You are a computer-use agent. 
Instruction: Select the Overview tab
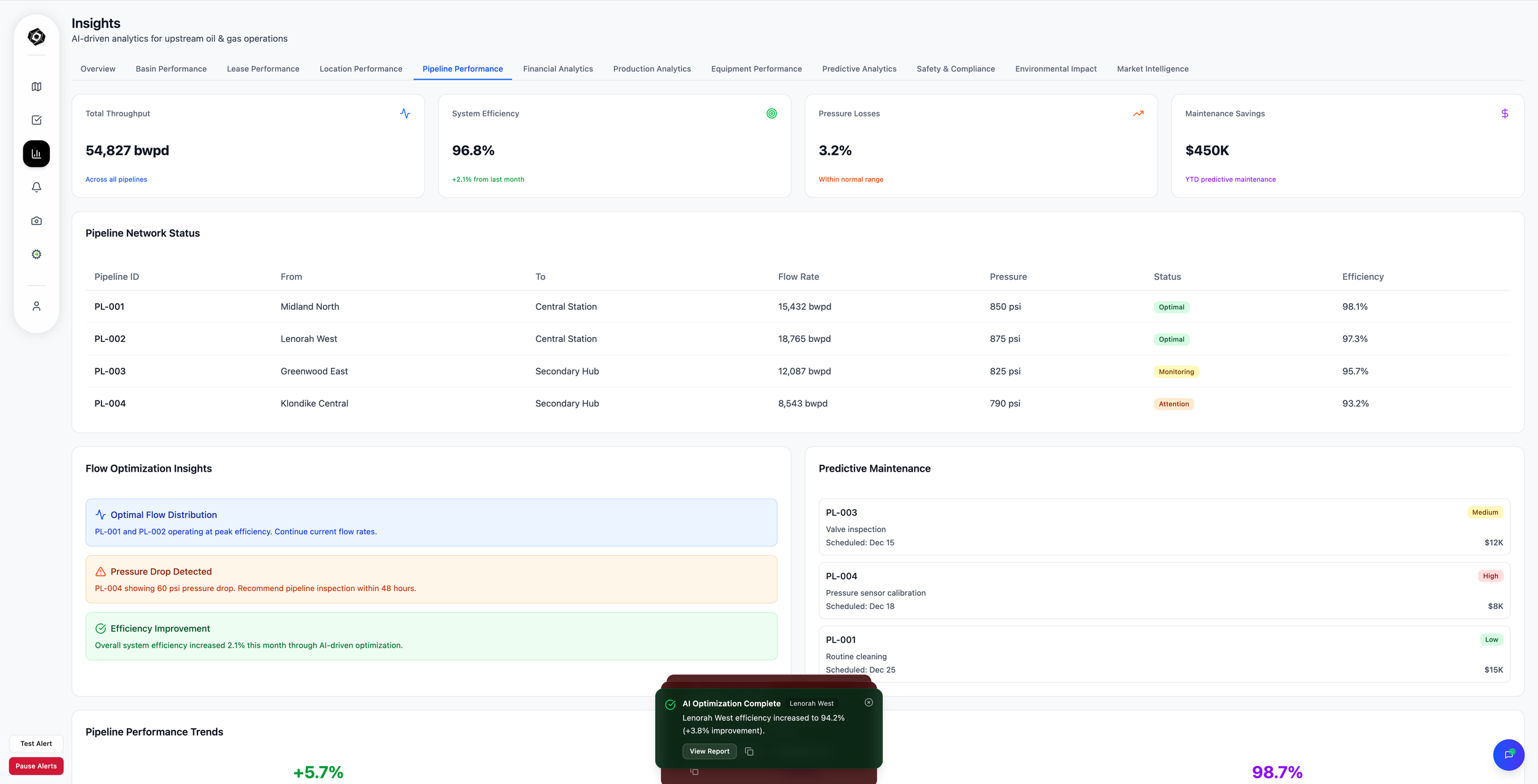[98, 68]
